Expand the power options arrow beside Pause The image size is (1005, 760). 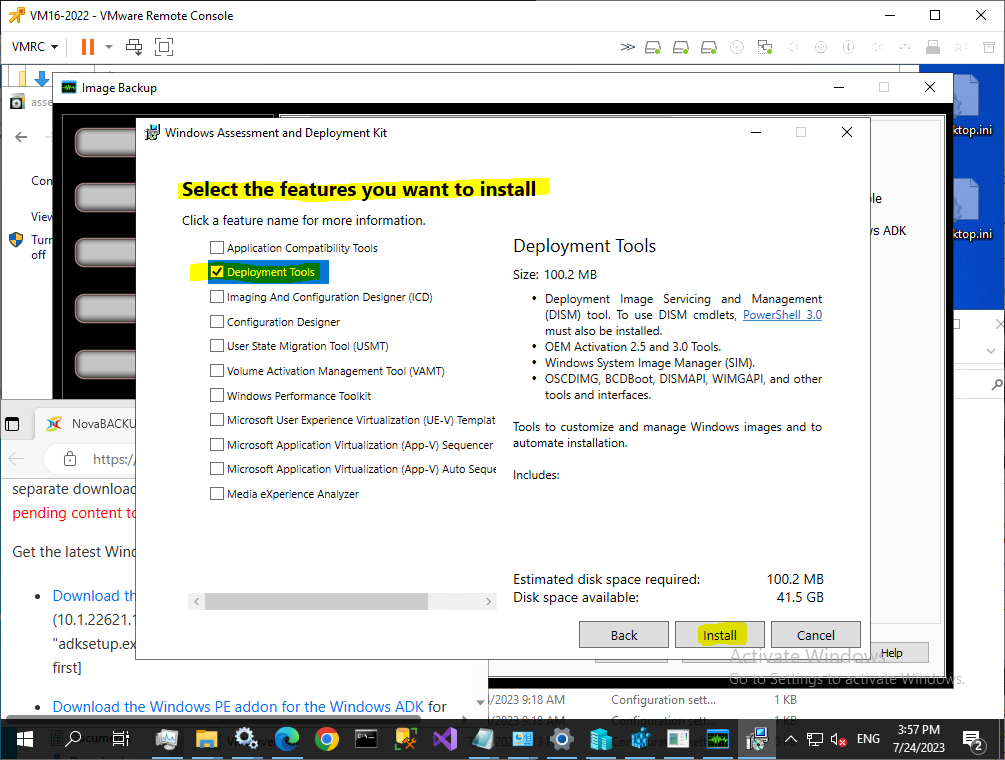pyautogui.click(x=109, y=47)
